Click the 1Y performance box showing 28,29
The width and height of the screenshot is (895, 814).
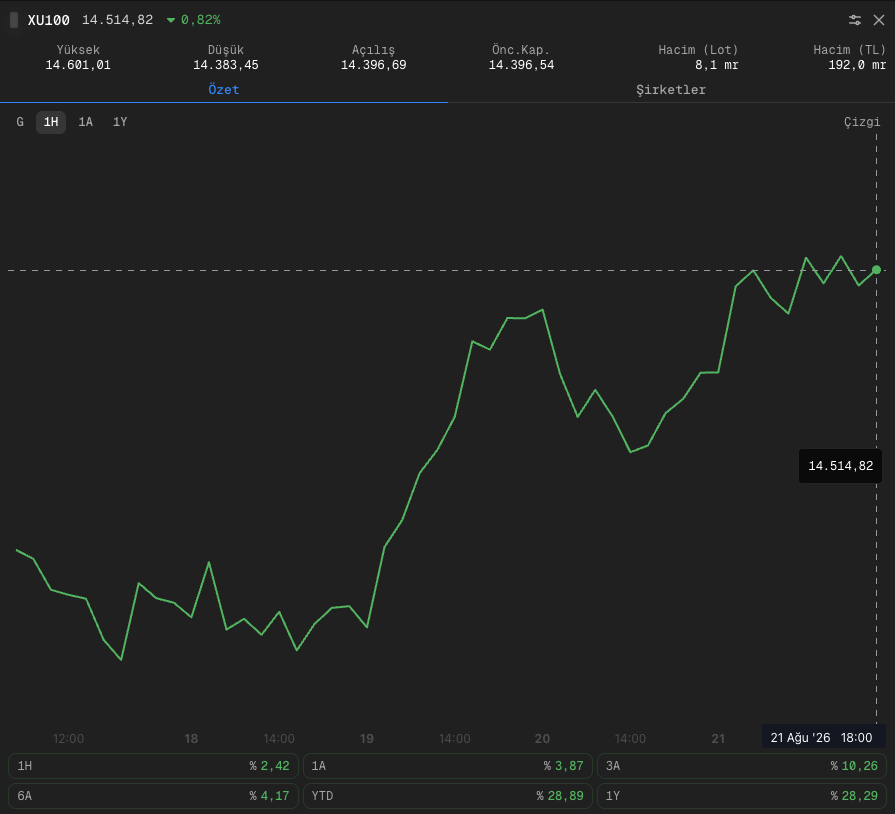pos(741,795)
